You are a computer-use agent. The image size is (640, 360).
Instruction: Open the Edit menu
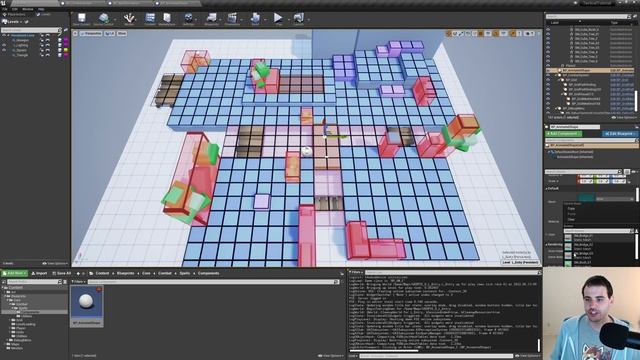(15, 9)
